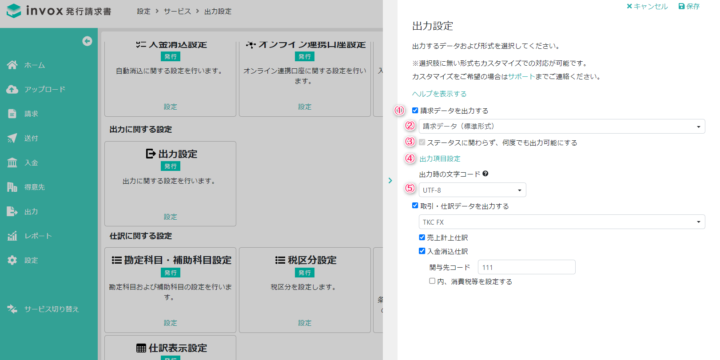
Task: Click the 設定 gear icon in sidebar
Action: pos(12,260)
